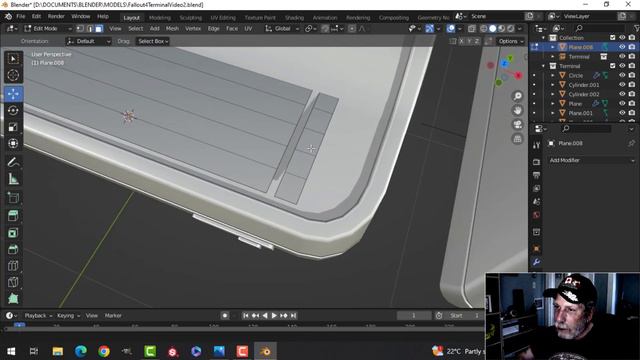Image resolution: width=640 pixels, height=360 pixels.
Task: Disable Cylinder.001 in renders camera icon
Action: point(632,84)
